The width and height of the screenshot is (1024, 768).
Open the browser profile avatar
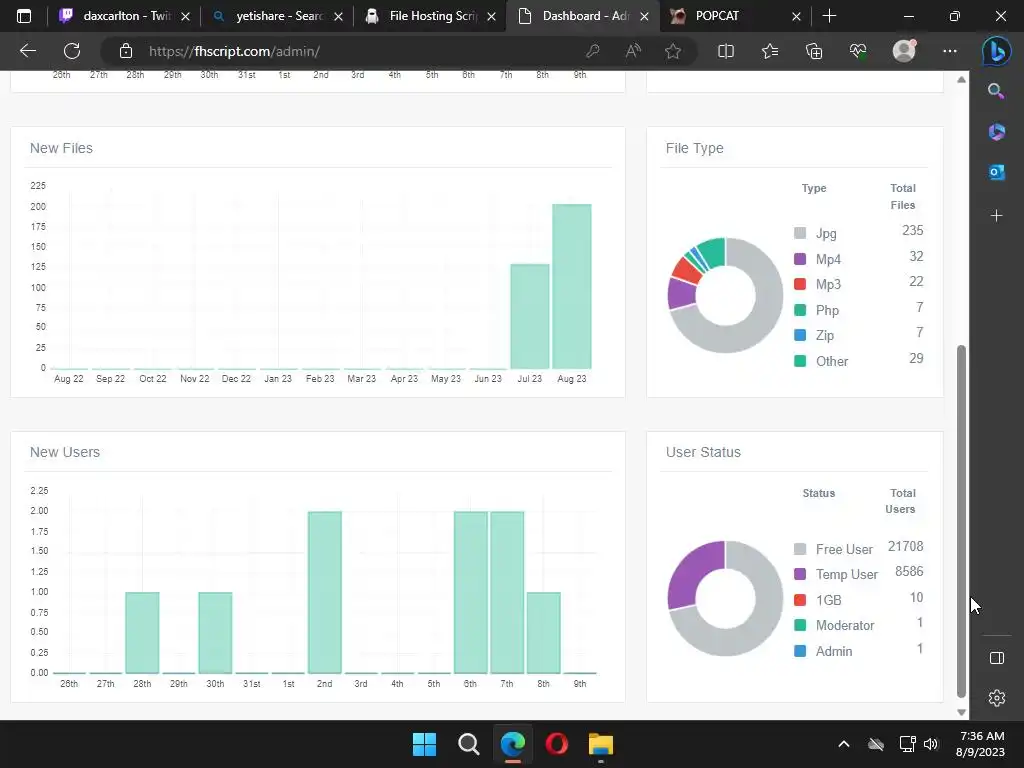click(904, 51)
